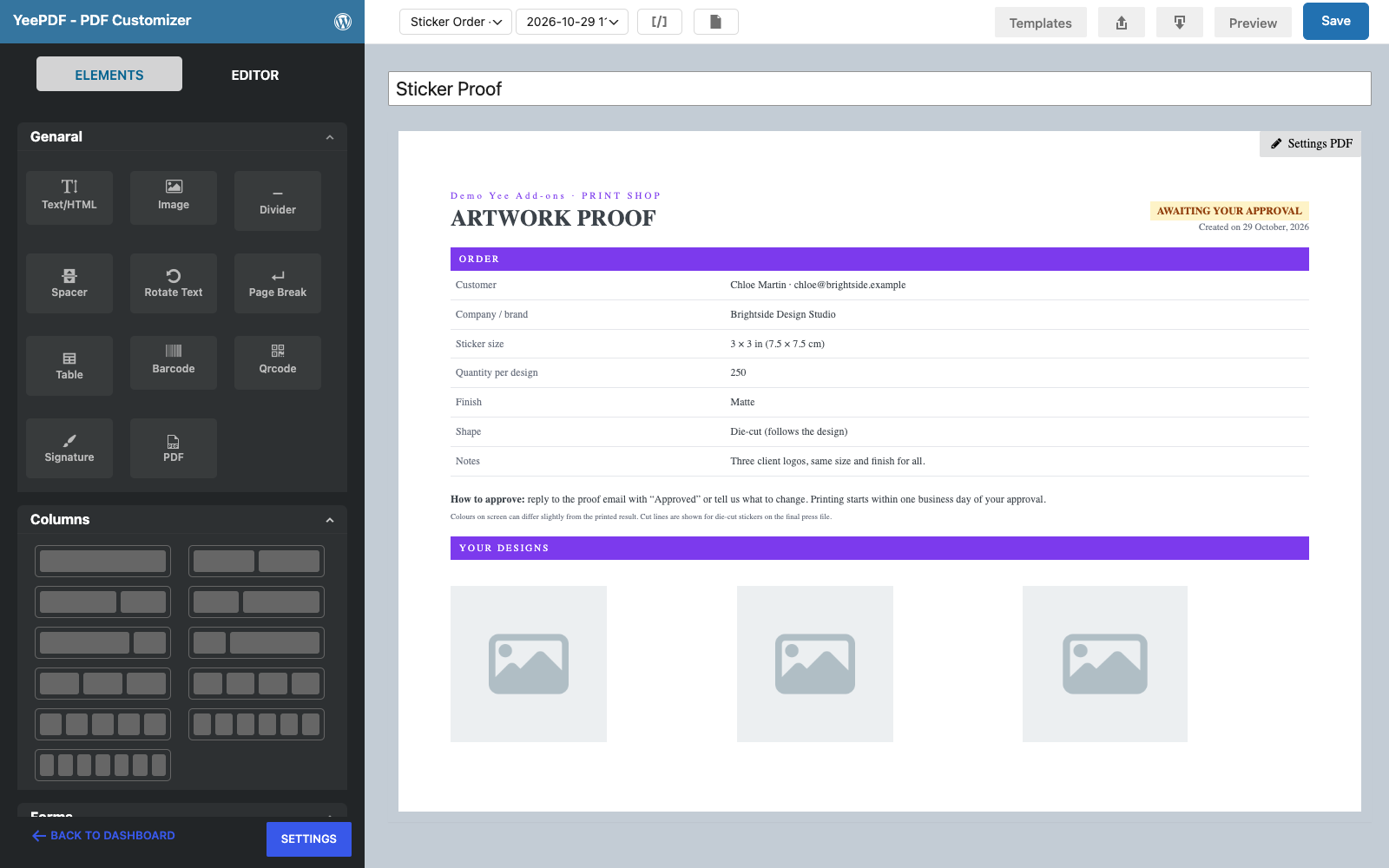This screenshot has height=868, width=1389.
Task: Add a Divider element
Action: click(278, 201)
